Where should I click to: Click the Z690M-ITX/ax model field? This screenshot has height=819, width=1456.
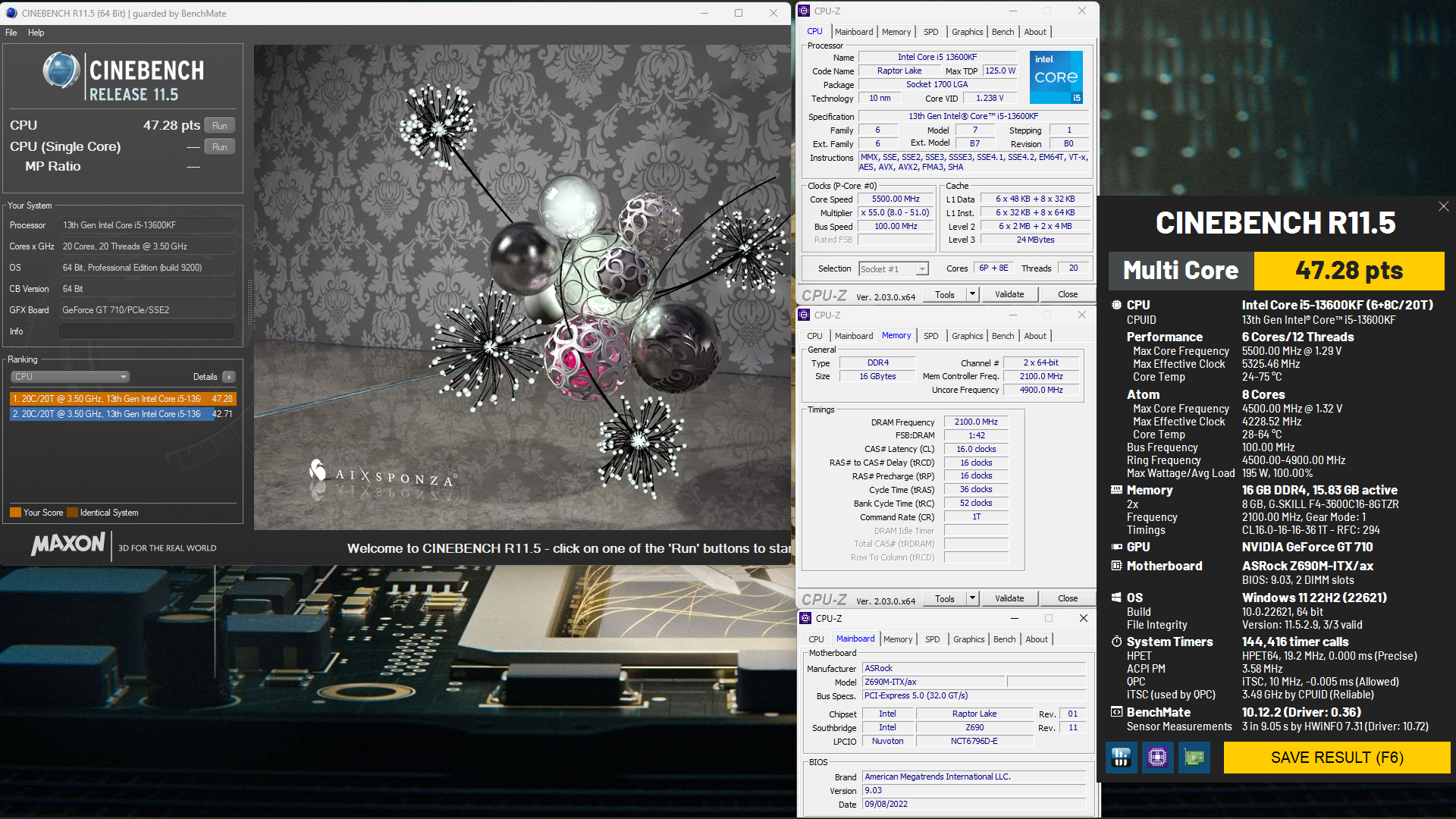click(x=934, y=682)
